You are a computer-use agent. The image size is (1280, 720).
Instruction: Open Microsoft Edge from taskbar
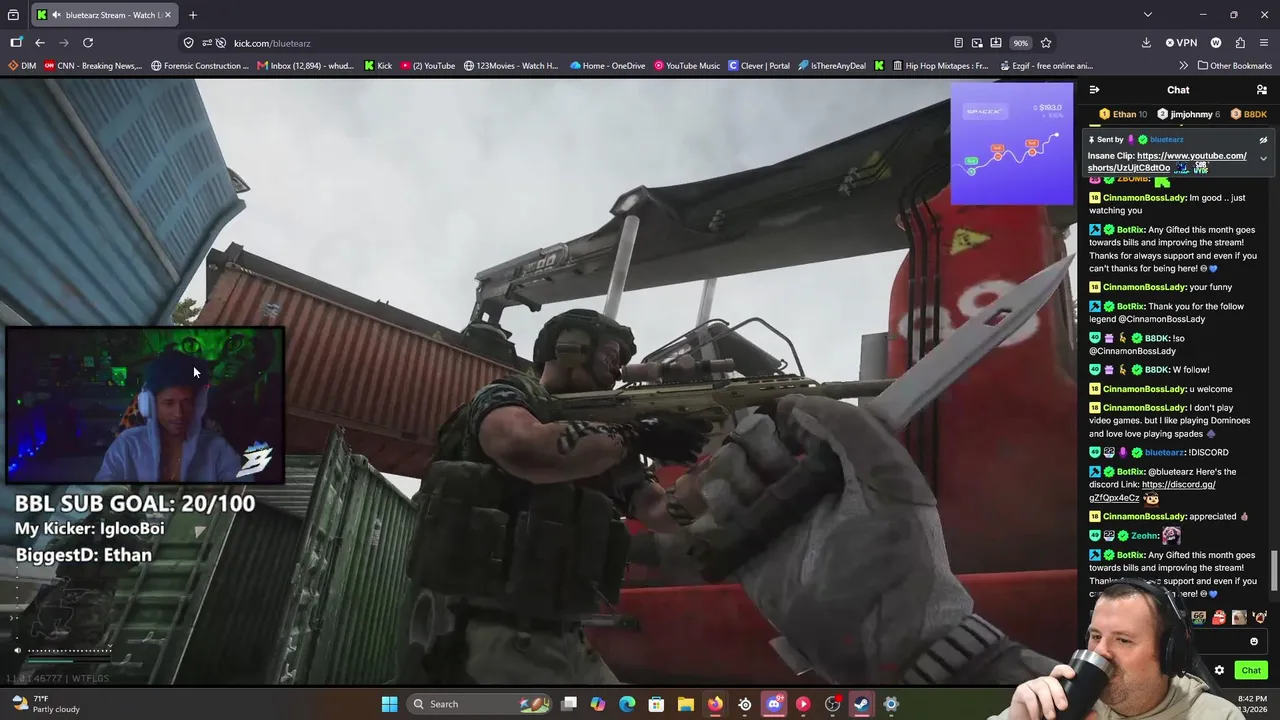pos(627,704)
